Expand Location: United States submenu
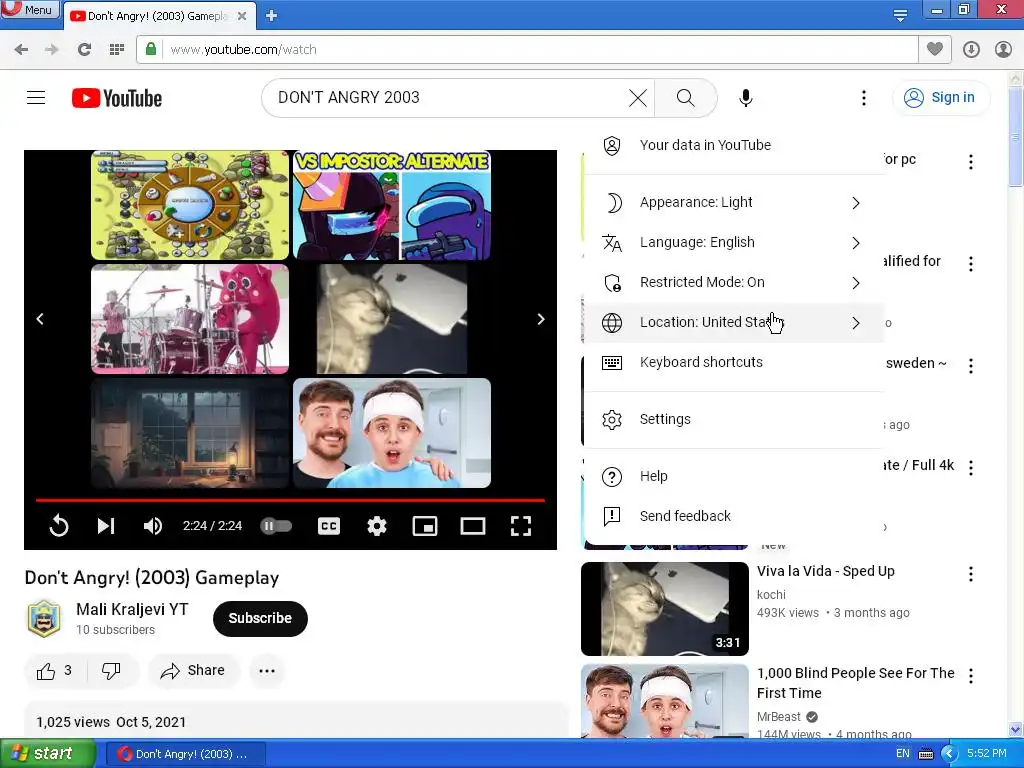This screenshot has height=768, width=1024. 733,323
